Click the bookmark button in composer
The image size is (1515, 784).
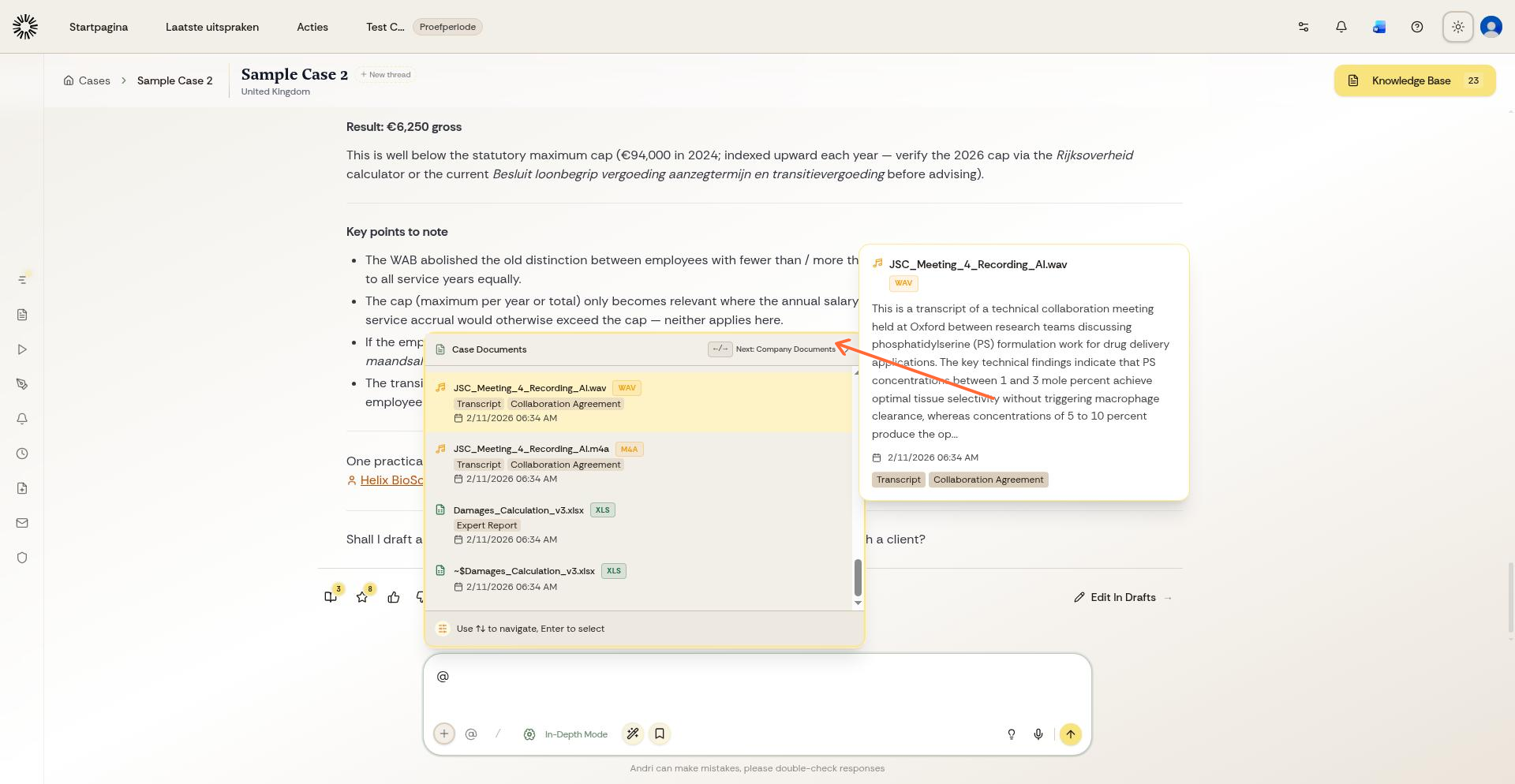[660, 734]
